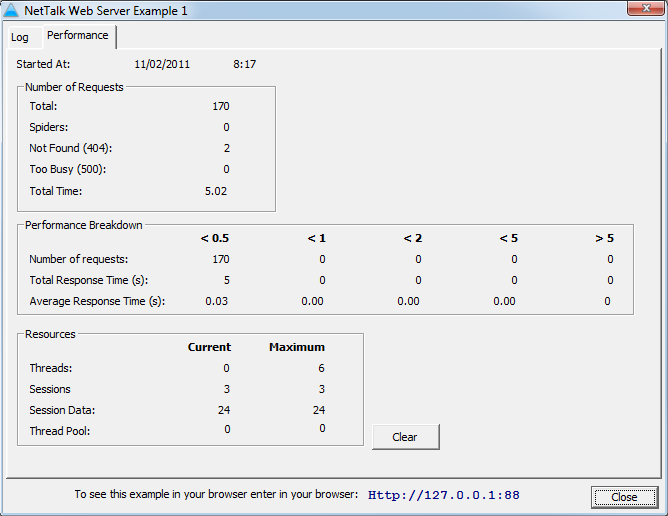This screenshot has width=668, height=516.
Task: Click the Maximum column header in Resources
Action: [296, 347]
